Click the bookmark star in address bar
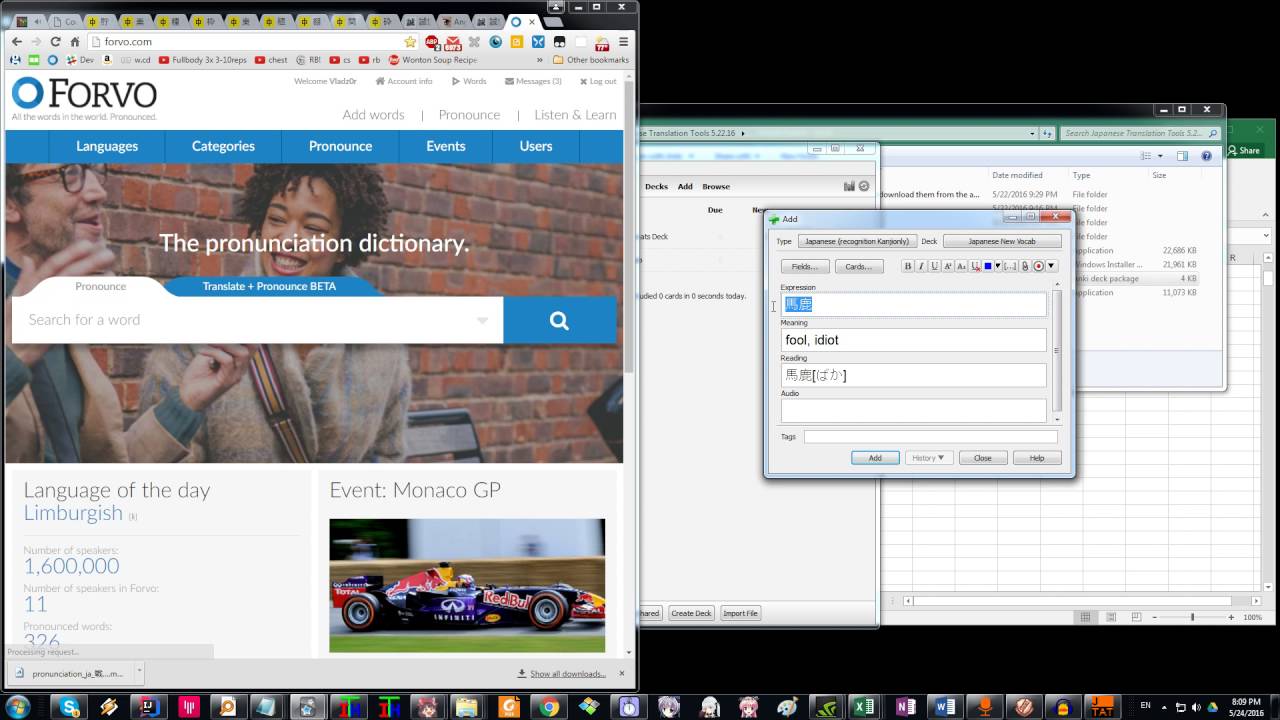This screenshot has height=720, width=1280. (x=410, y=42)
